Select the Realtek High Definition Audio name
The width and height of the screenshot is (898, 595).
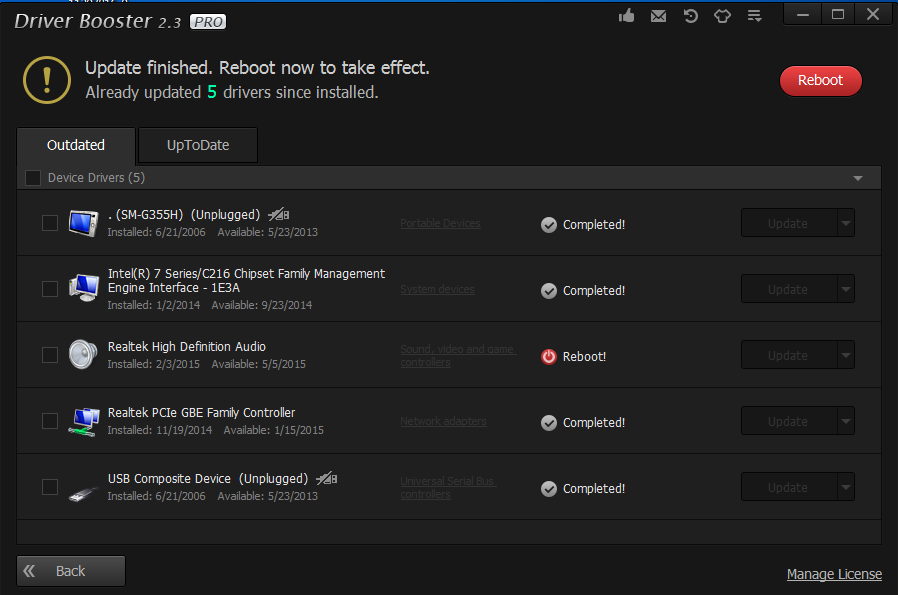coord(187,346)
